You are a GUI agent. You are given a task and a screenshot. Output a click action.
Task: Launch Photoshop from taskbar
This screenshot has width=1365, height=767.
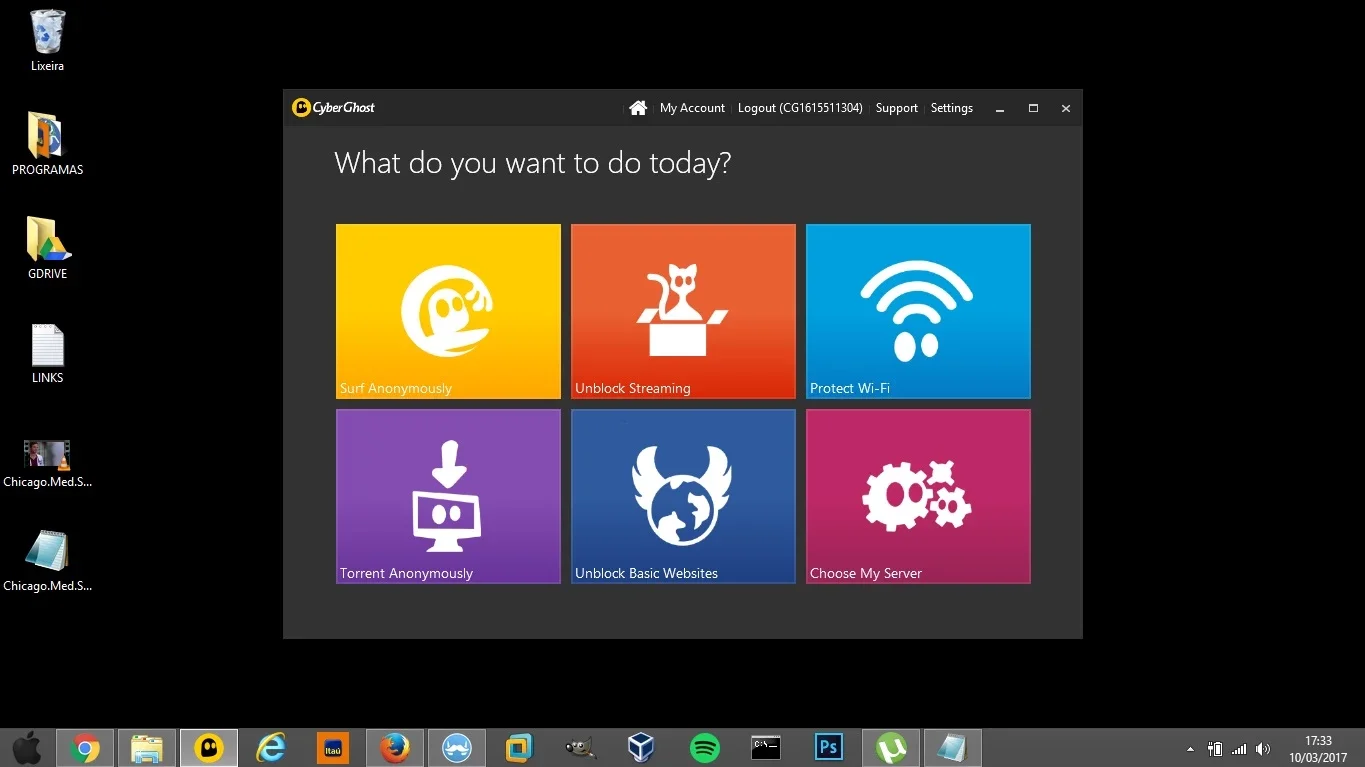pos(829,748)
